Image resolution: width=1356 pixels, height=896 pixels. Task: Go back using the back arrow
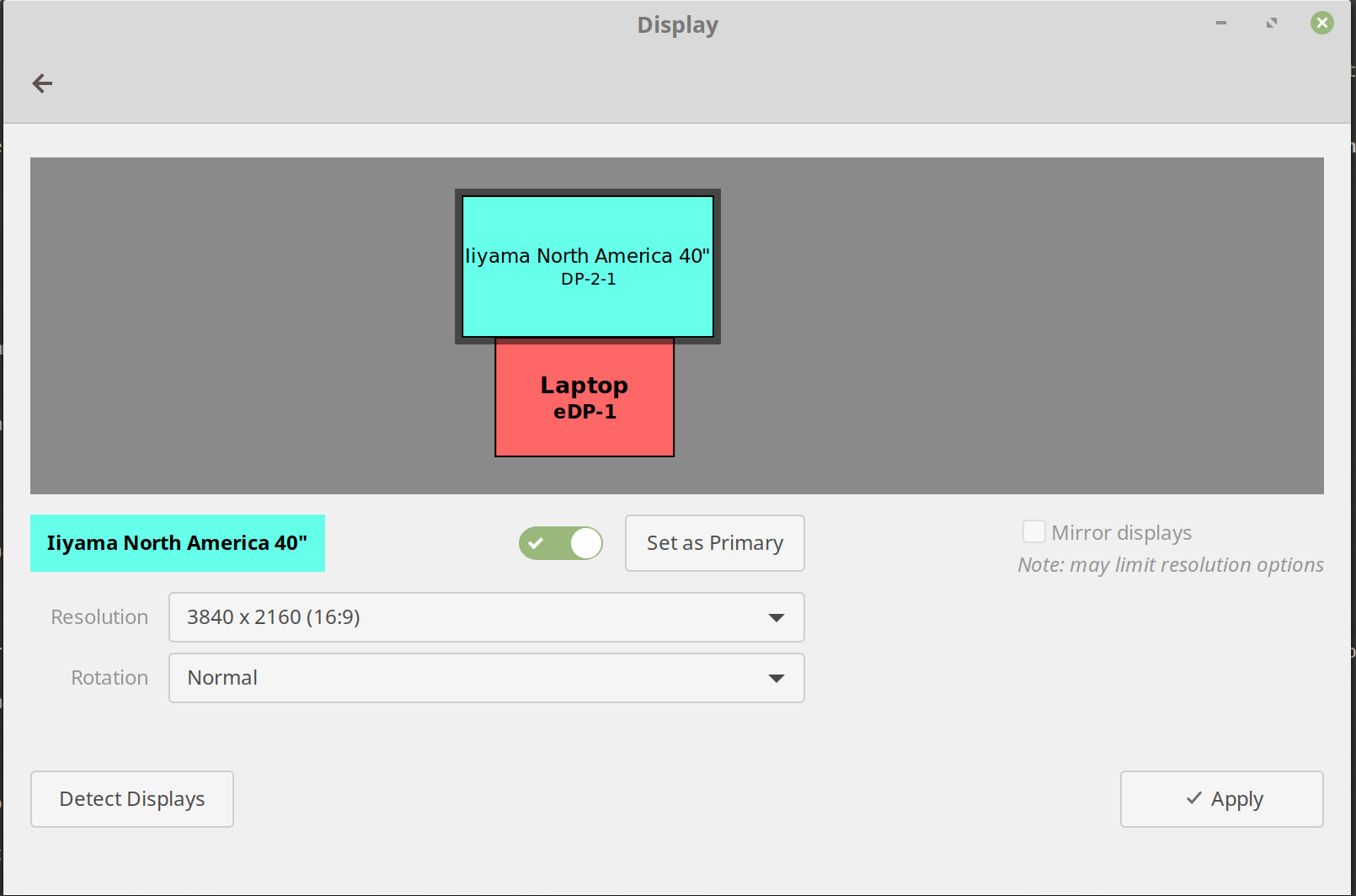click(42, 83)
